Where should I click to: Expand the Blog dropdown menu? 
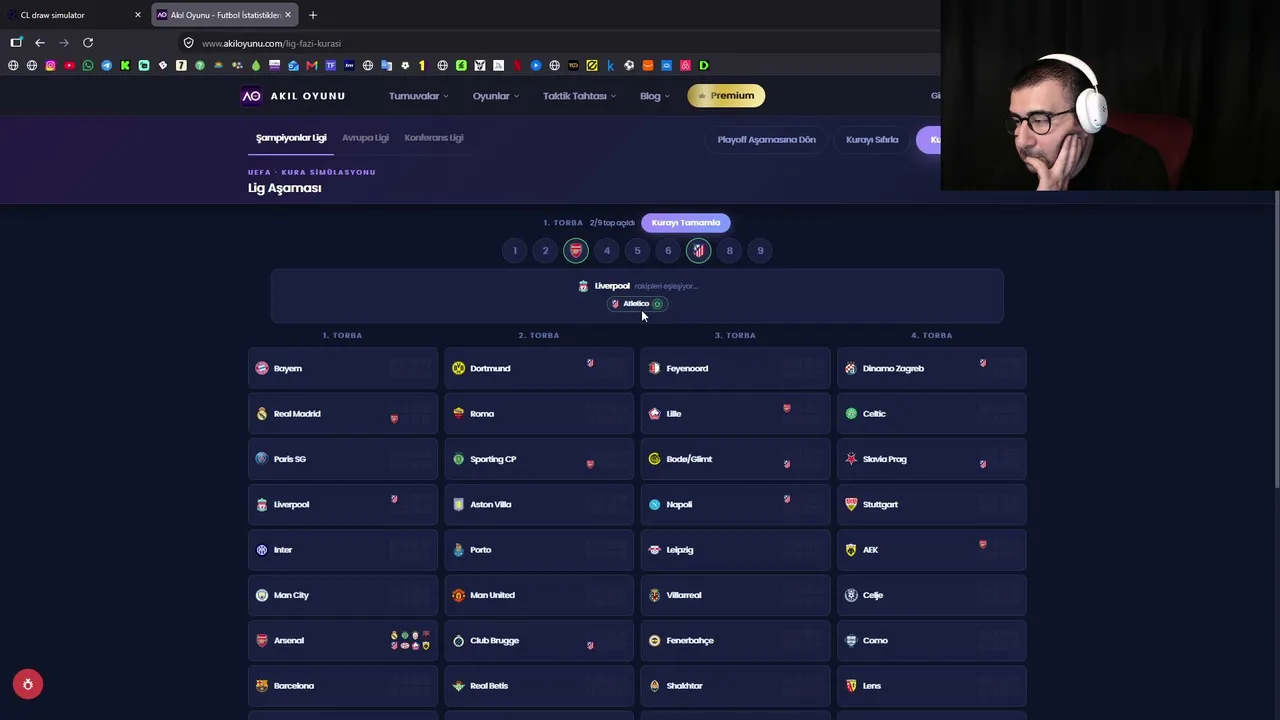tap(655, 96)
